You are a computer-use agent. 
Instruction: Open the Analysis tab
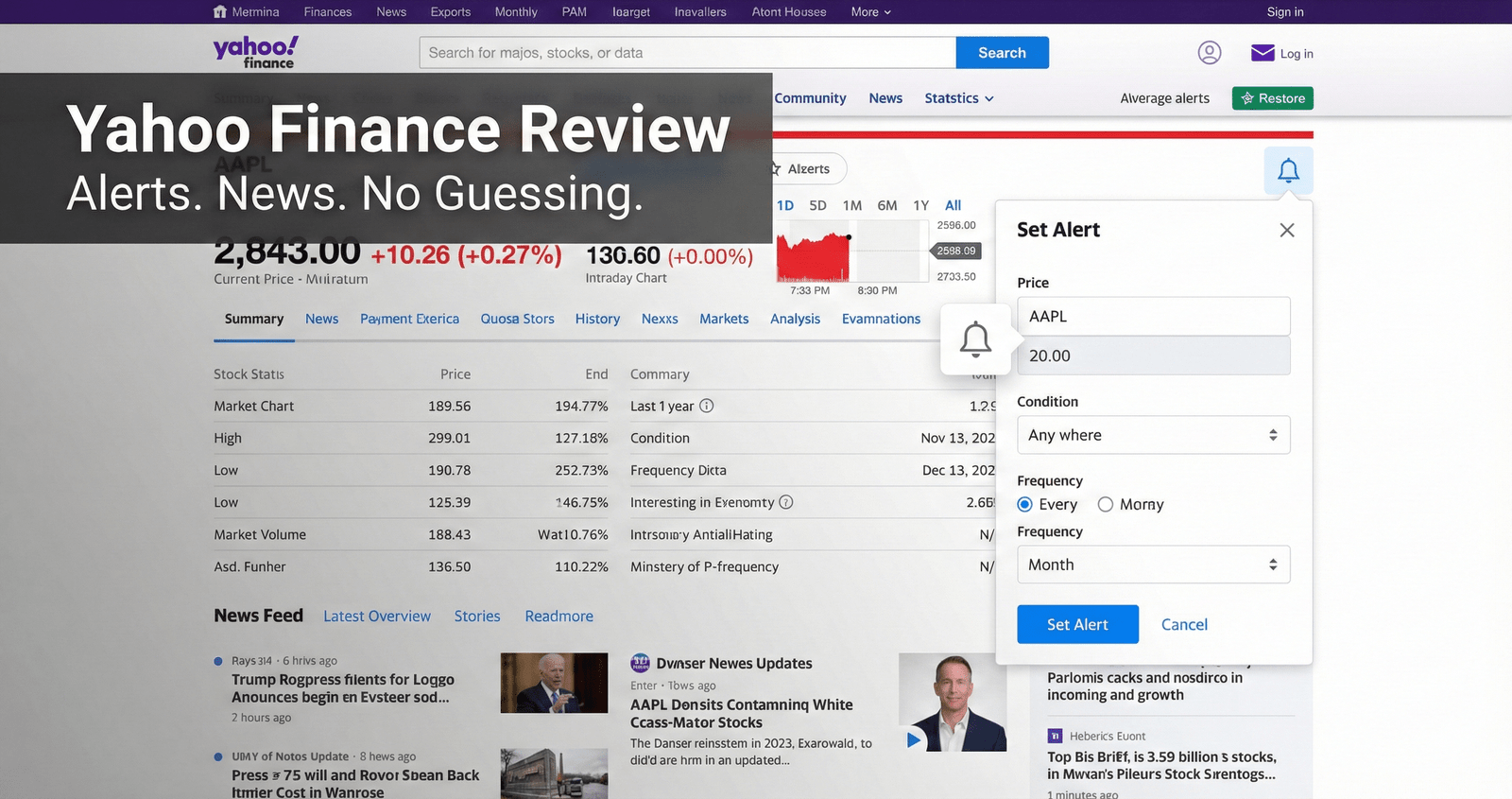pyautogui.click(x=795, y=319)
